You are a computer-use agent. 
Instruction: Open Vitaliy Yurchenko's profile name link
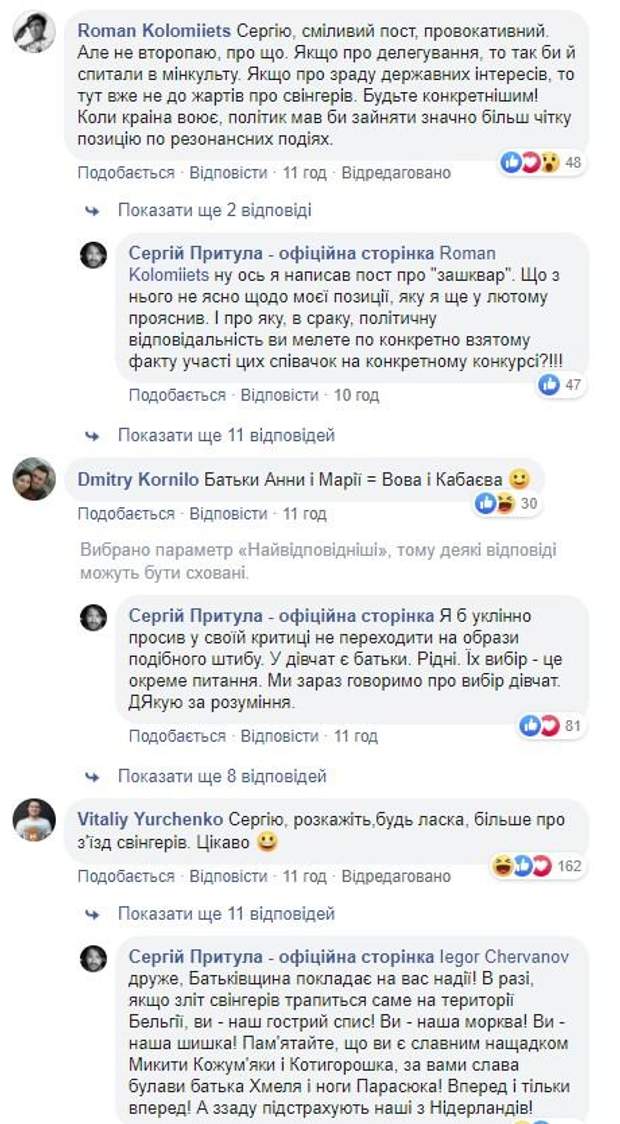tap(149, 819)
